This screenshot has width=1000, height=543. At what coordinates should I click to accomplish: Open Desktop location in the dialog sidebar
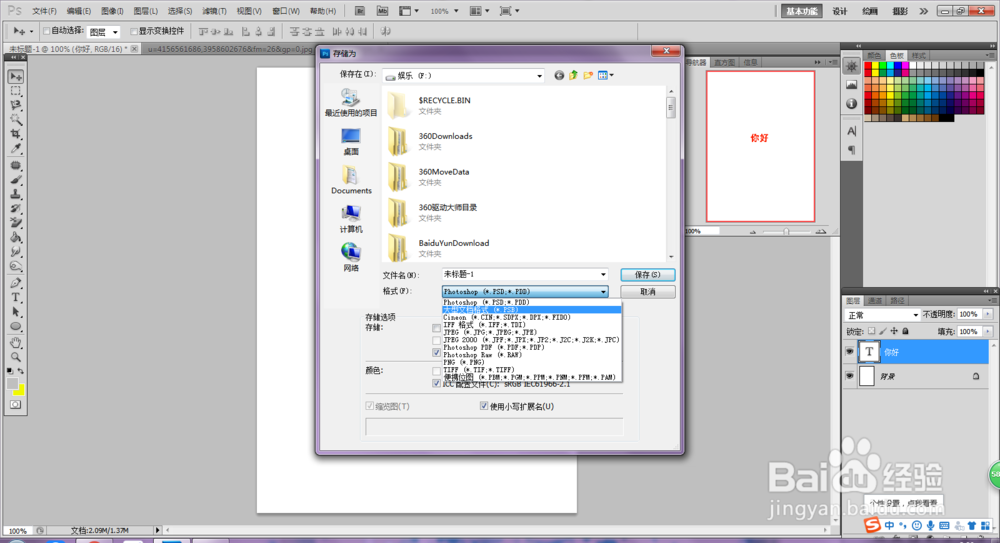click(x=351, y=142)
